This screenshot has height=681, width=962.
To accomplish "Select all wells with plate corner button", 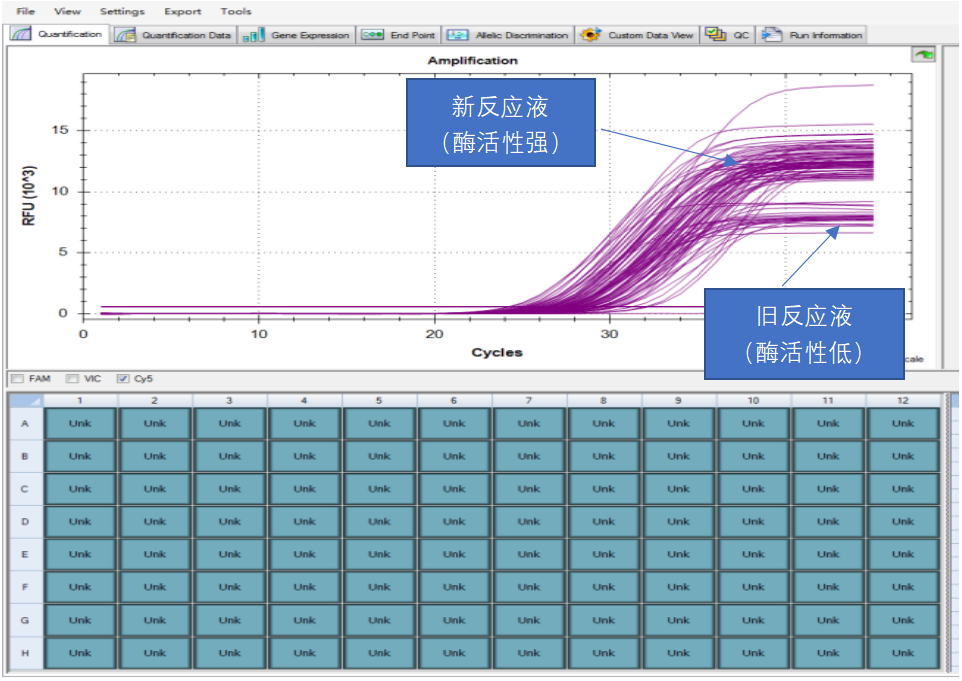I will point(26,400).
